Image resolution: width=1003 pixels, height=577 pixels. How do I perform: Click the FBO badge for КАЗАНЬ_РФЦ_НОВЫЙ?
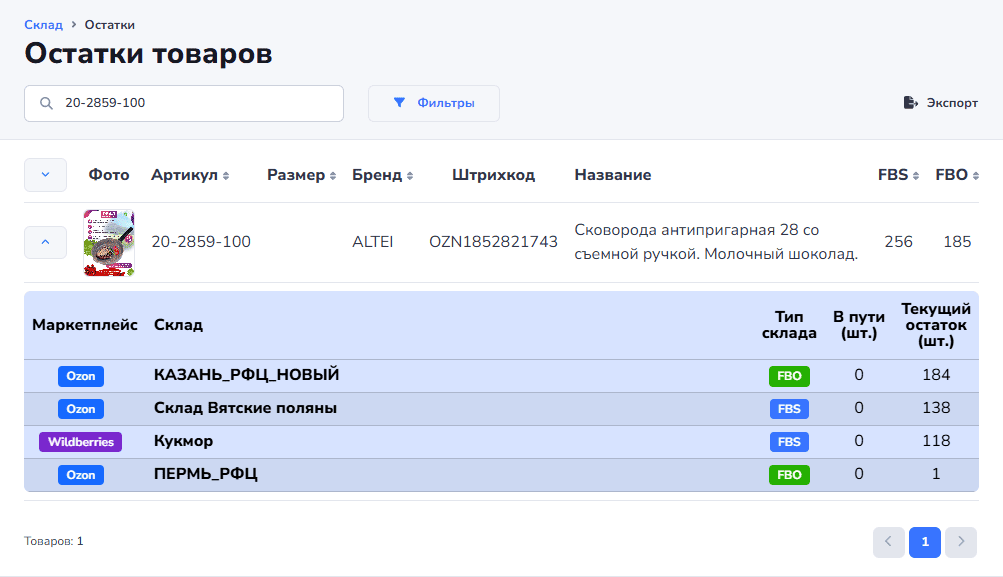[789, 376]
